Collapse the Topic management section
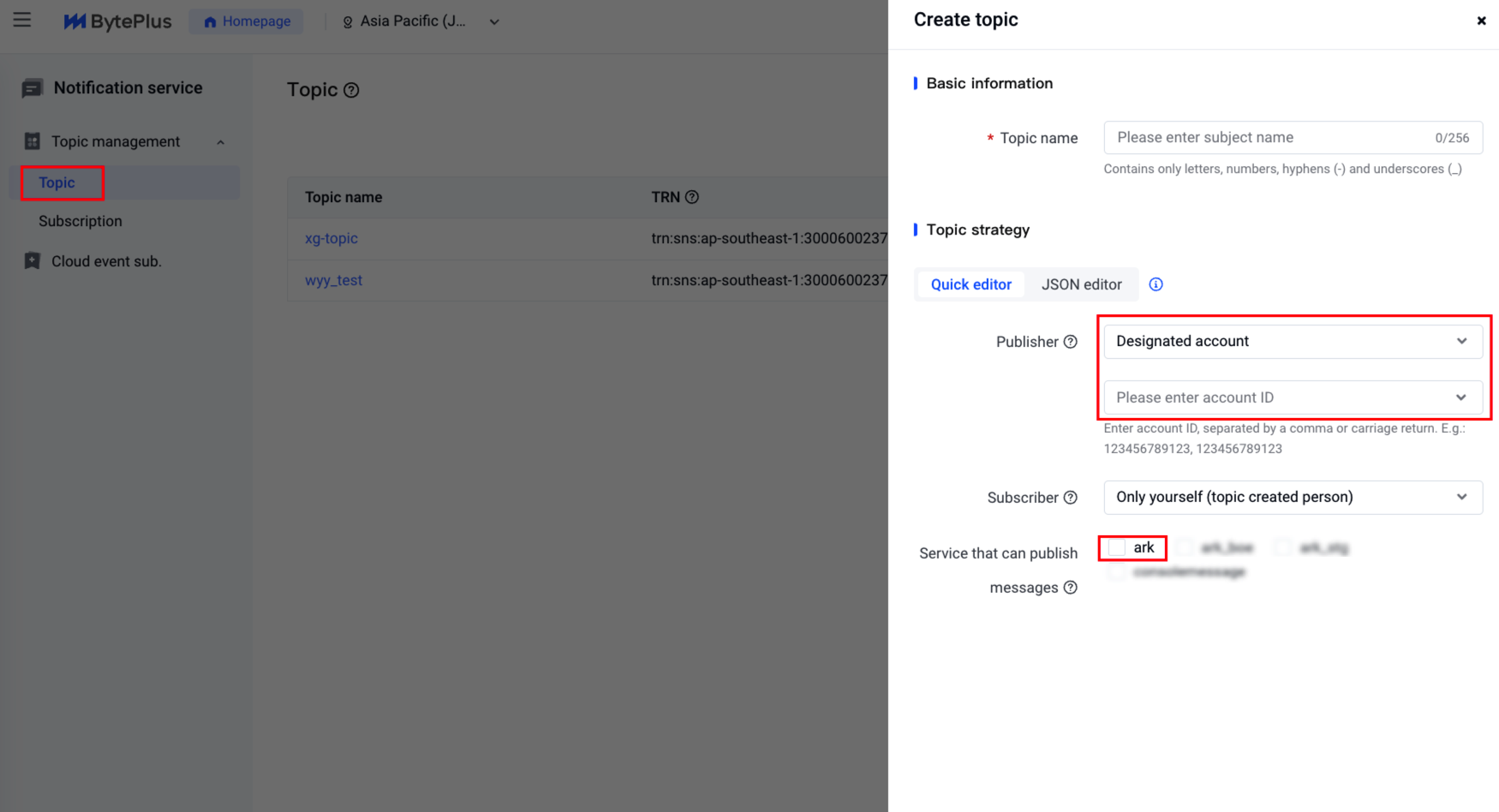 220,142
